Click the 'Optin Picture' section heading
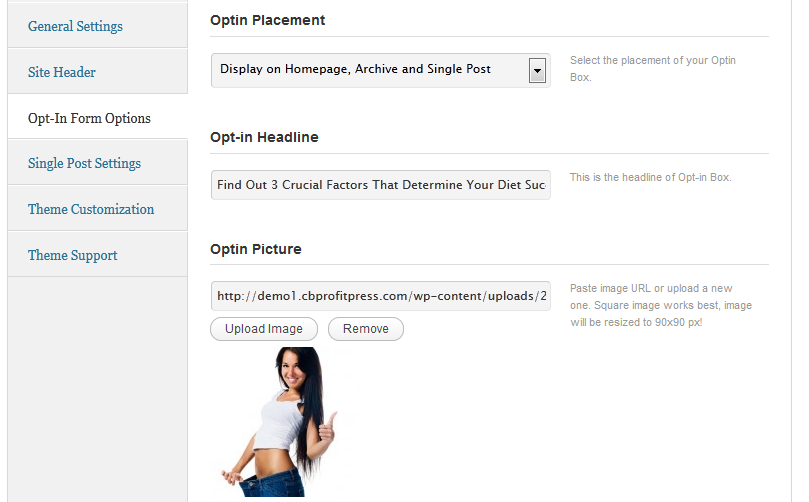The width and height of the screenshot is (809, 502). [256, 249]
